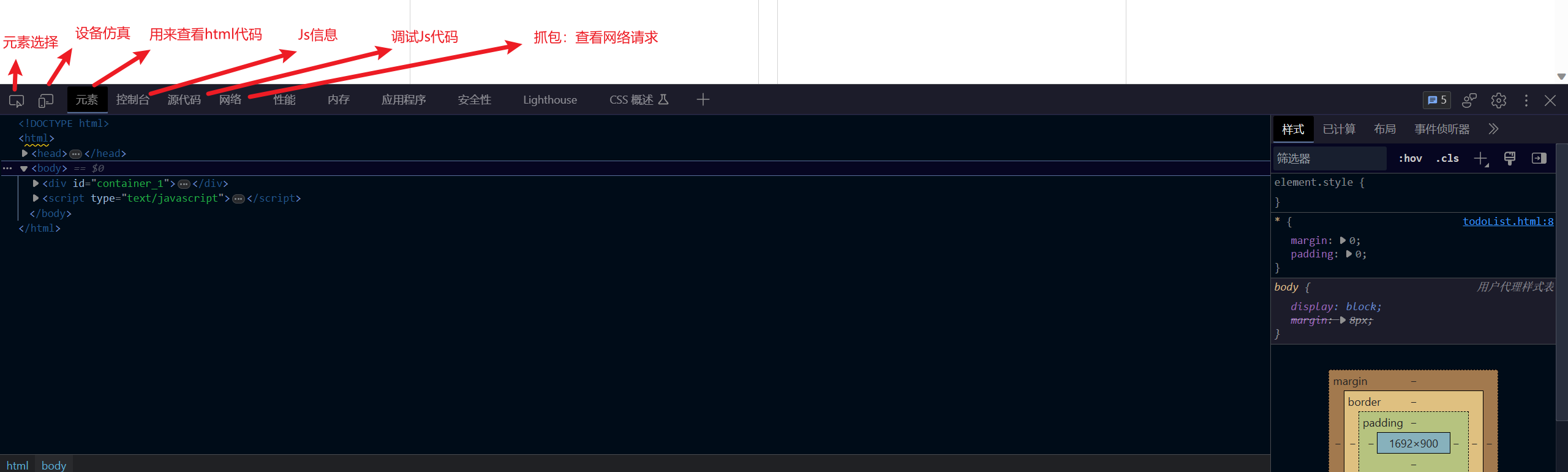Select the html breadcrumb at the bottom

(x=17, y=465)
